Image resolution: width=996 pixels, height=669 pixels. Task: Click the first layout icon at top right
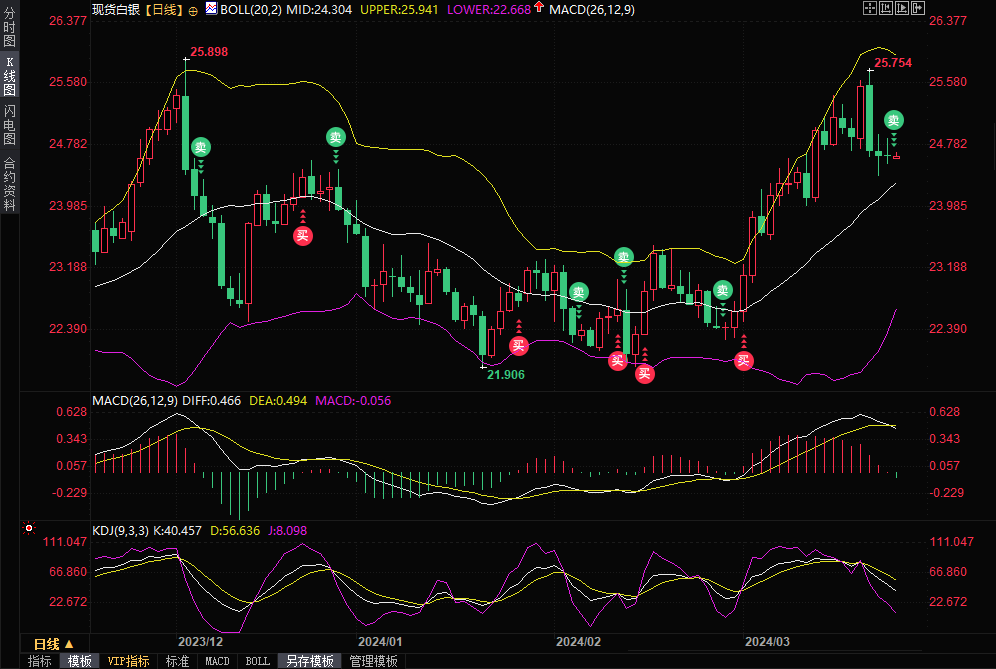[x=868, y=8]
